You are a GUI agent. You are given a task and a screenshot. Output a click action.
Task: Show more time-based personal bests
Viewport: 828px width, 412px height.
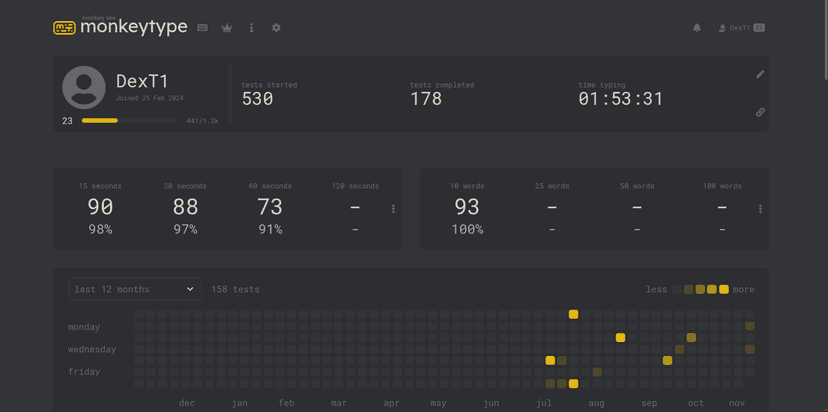[393, 209]
